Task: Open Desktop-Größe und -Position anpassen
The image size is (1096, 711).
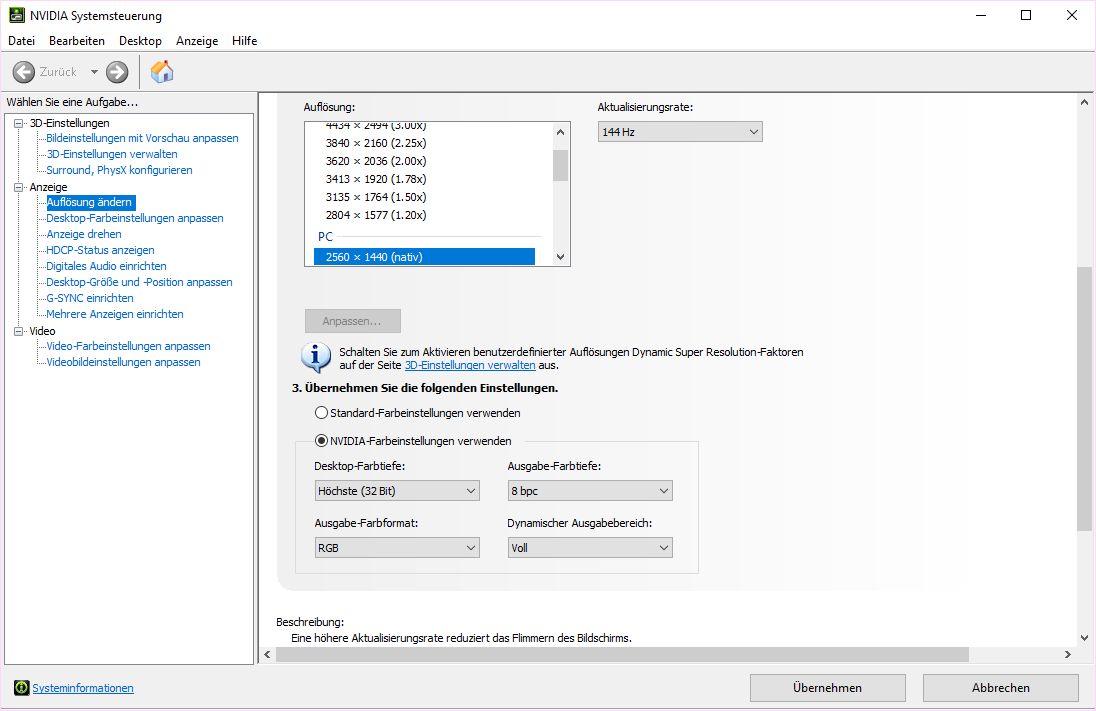Action: [139, 282]
